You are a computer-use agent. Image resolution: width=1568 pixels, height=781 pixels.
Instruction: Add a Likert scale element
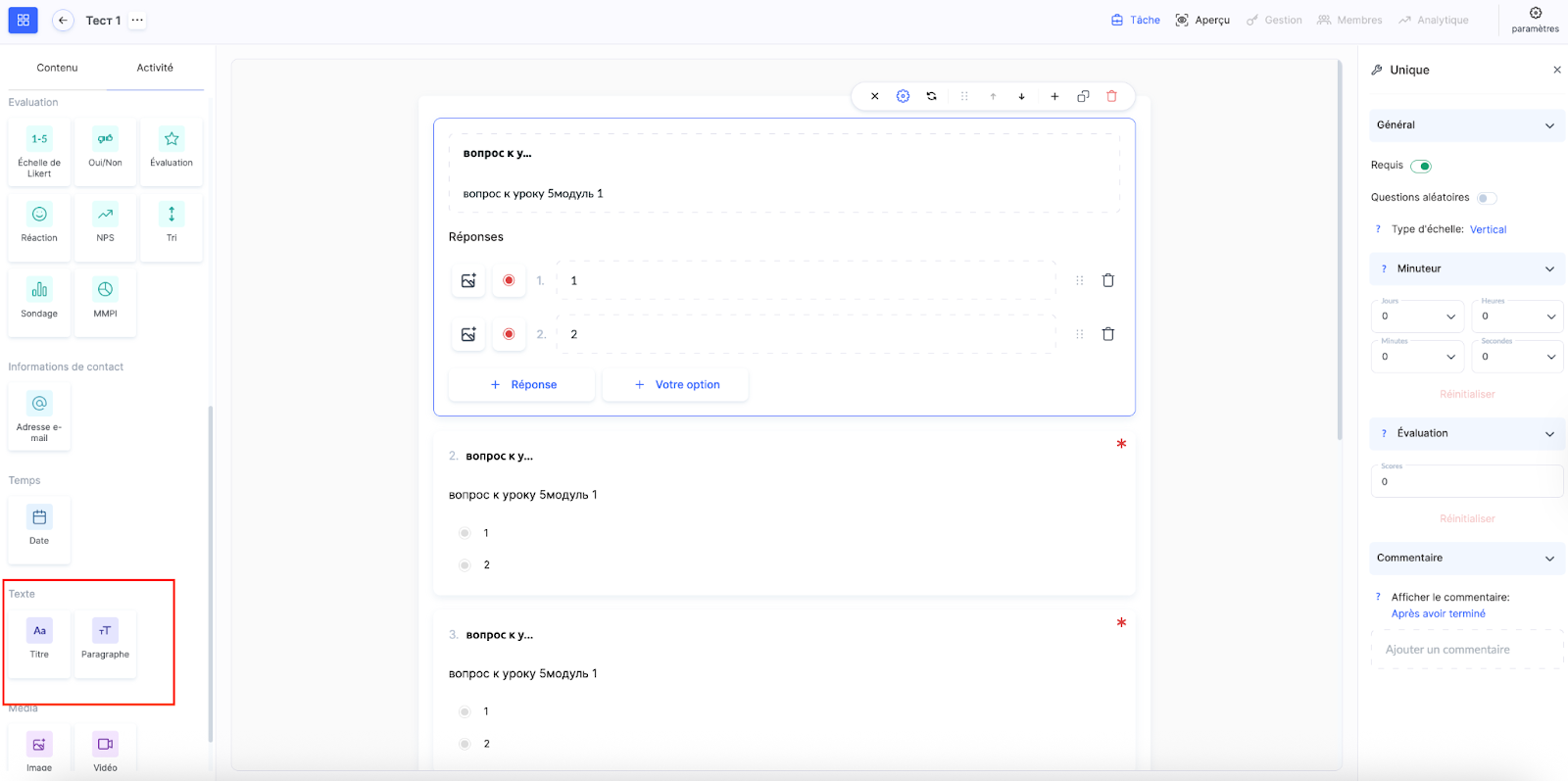(x=39, y=151)
